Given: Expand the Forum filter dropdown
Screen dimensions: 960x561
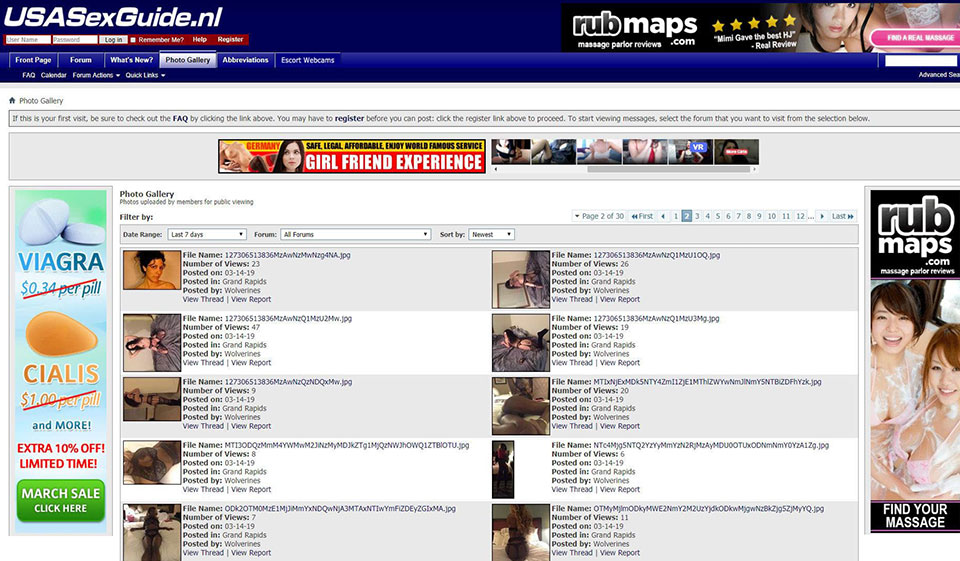Looking at the screenshot, I should tap(355, 235).
